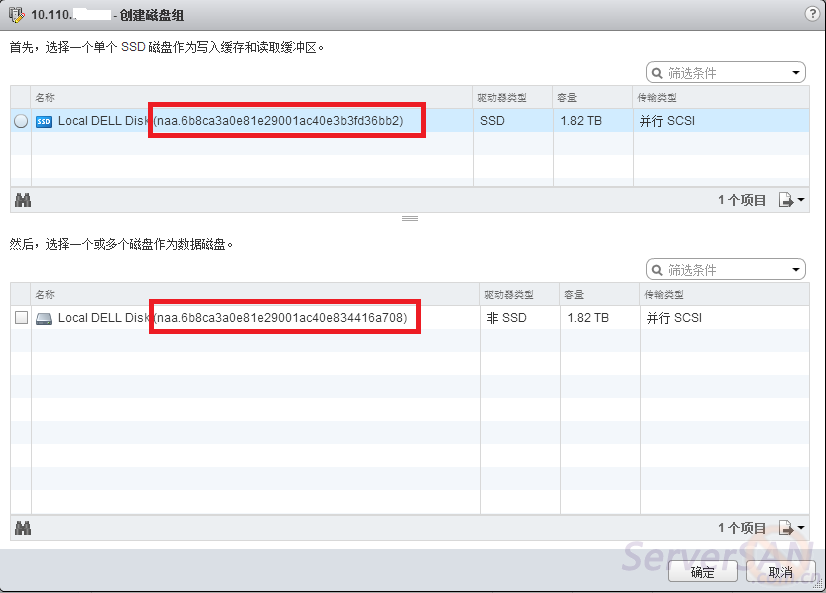Screen dimensions: 826x593
Task: Click the 取消 button
Action: coord(780,572)
